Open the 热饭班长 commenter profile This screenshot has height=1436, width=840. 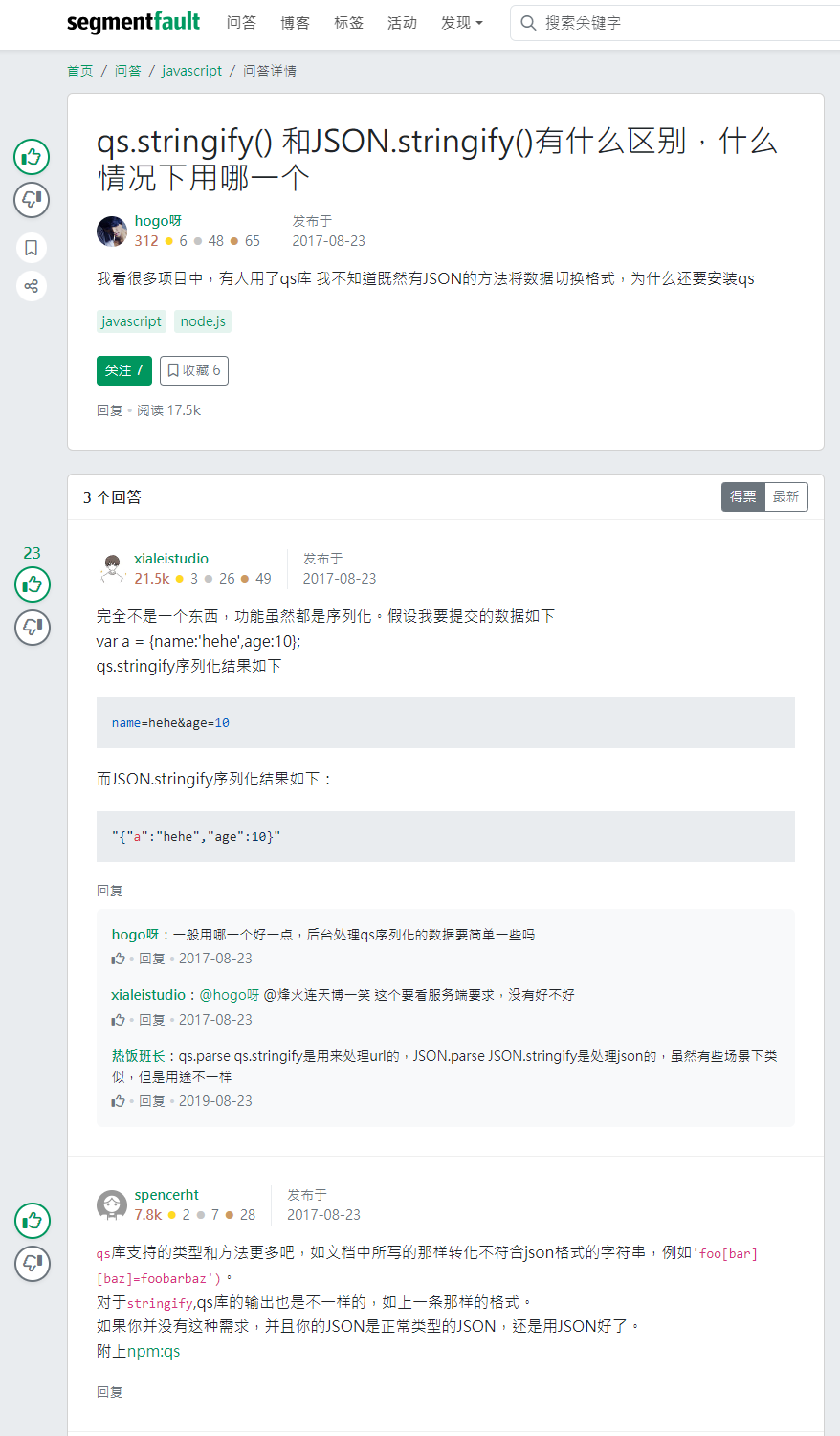pyautogui.click(x=139, y=1056)
